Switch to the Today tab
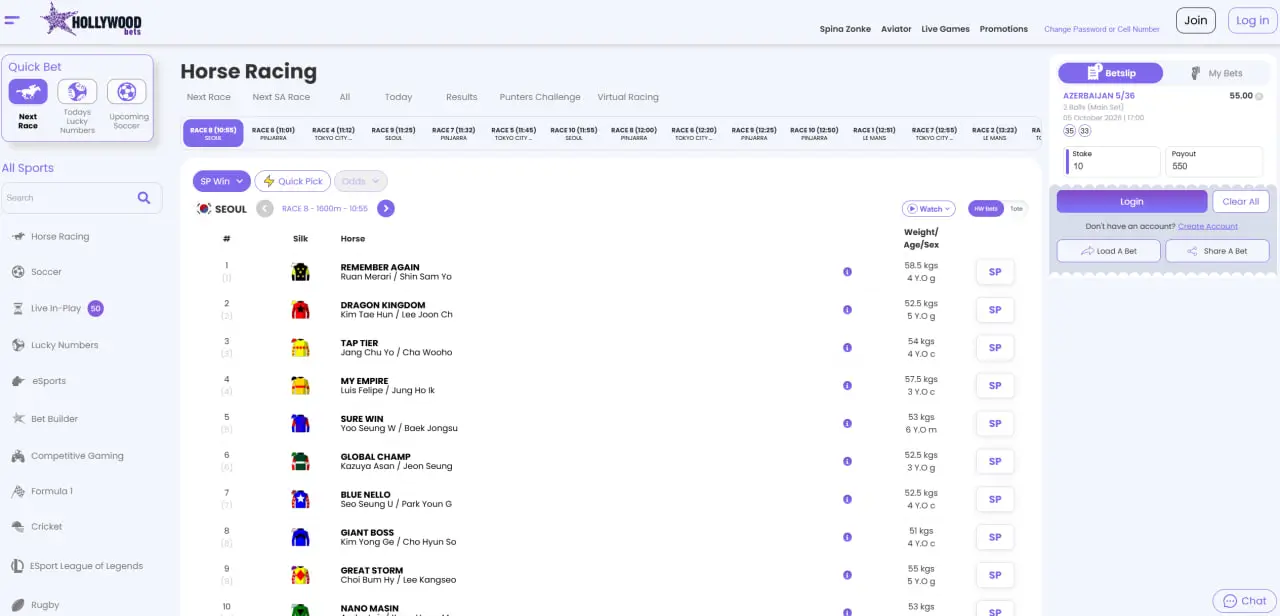The width and height of the screenshot is (1280, 616). coord(398,97)
